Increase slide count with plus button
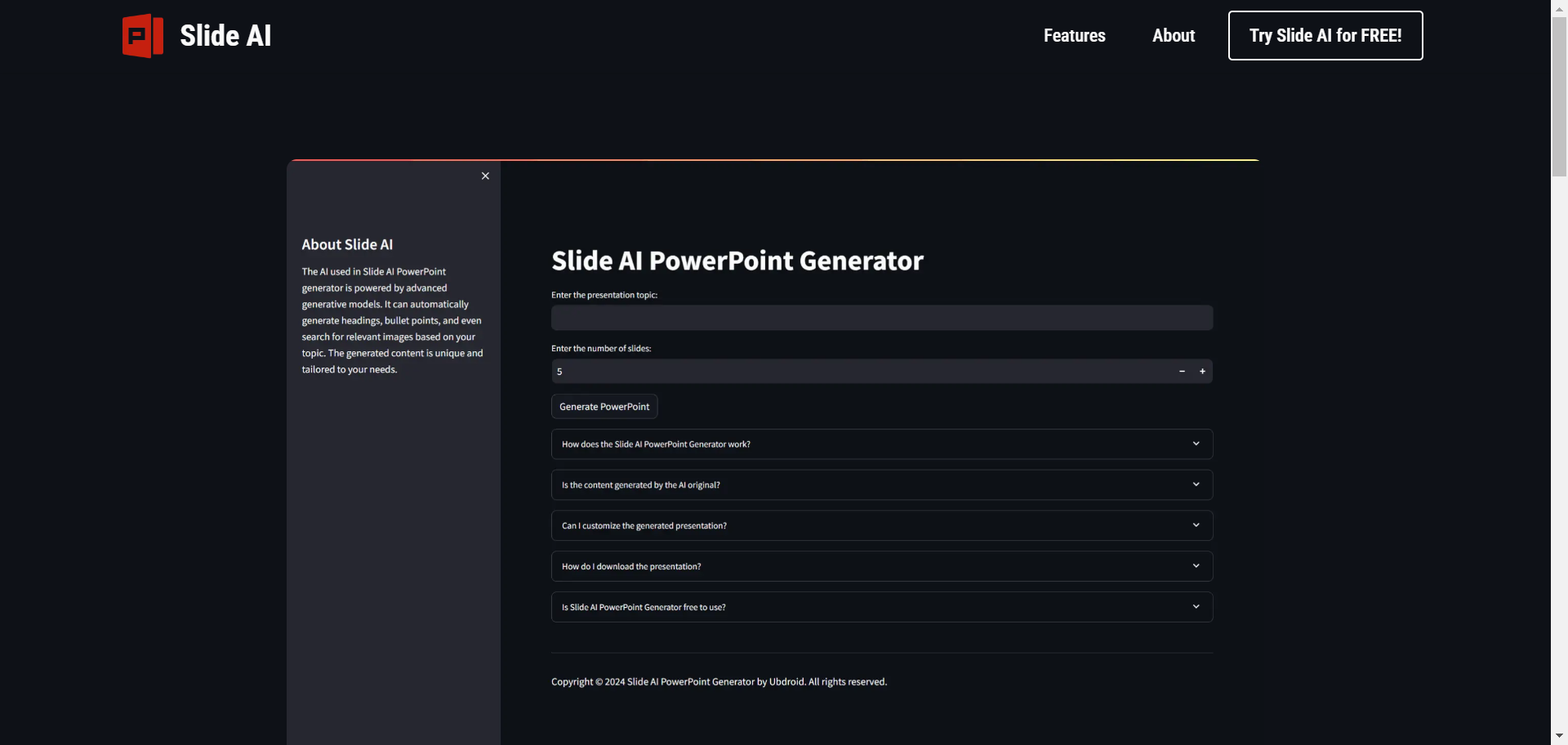The image size is (1568, 745). coord(1202,372)
